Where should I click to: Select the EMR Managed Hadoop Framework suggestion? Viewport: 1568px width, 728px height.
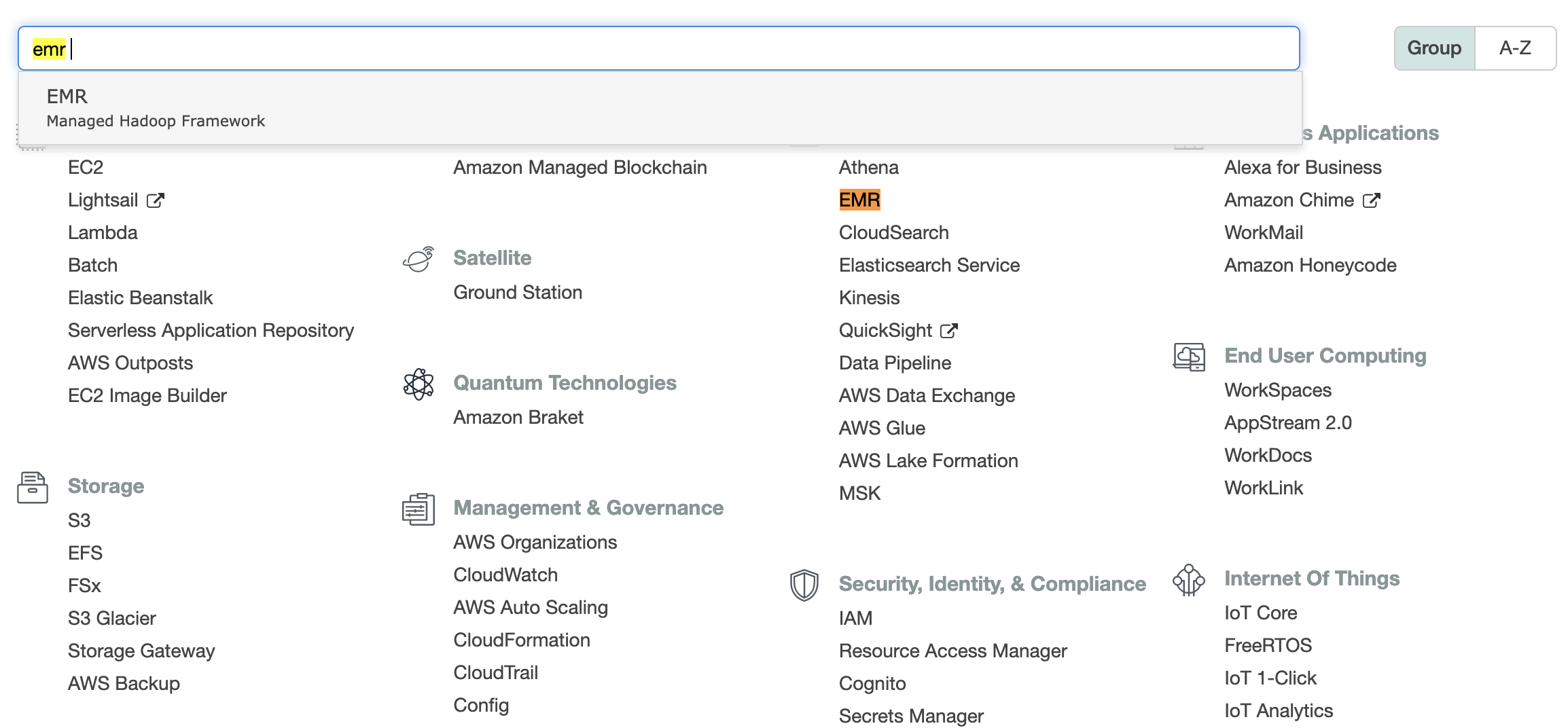point(156,108)
